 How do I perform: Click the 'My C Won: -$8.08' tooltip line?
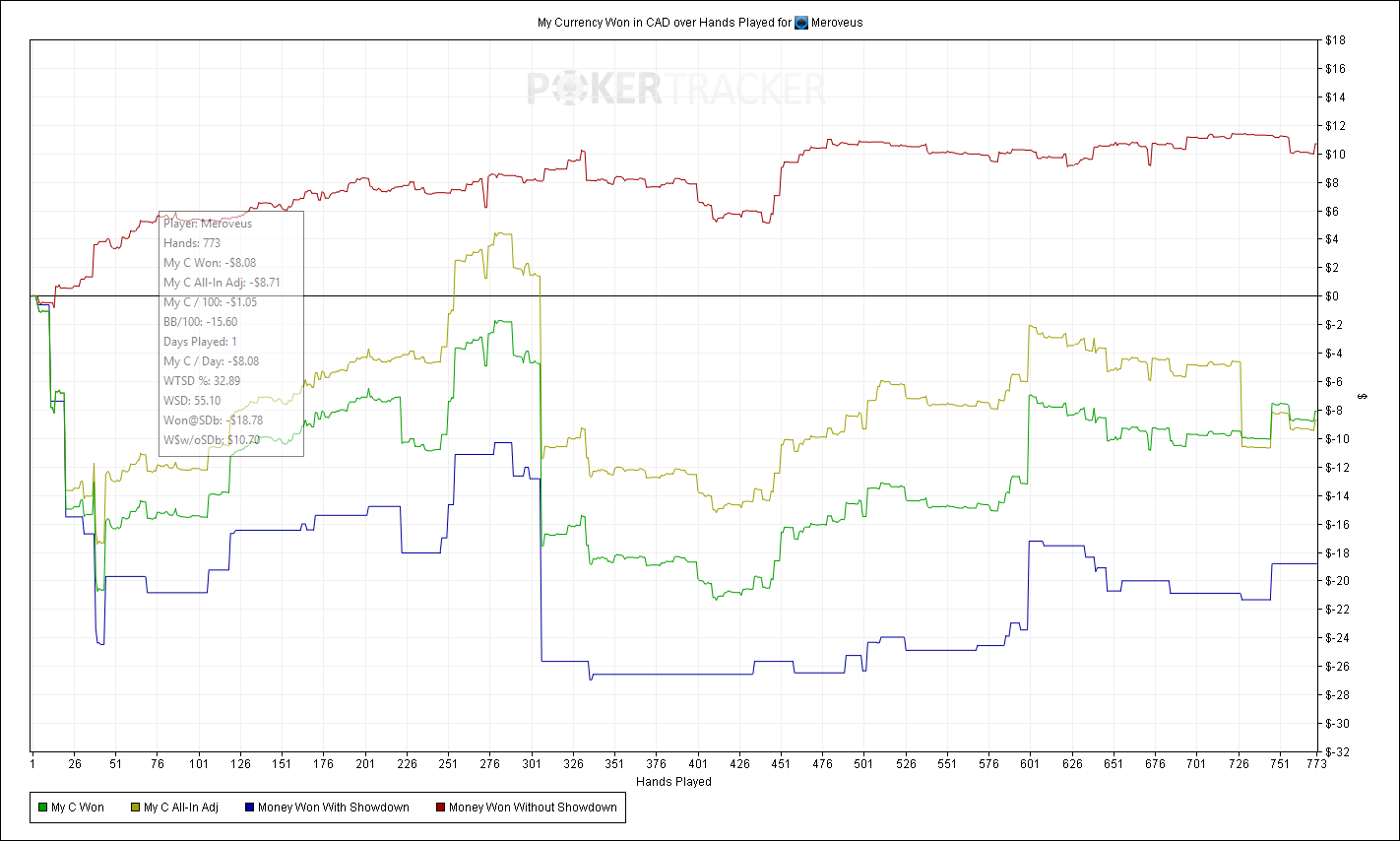pyautogui.click(x=210, y=263)
